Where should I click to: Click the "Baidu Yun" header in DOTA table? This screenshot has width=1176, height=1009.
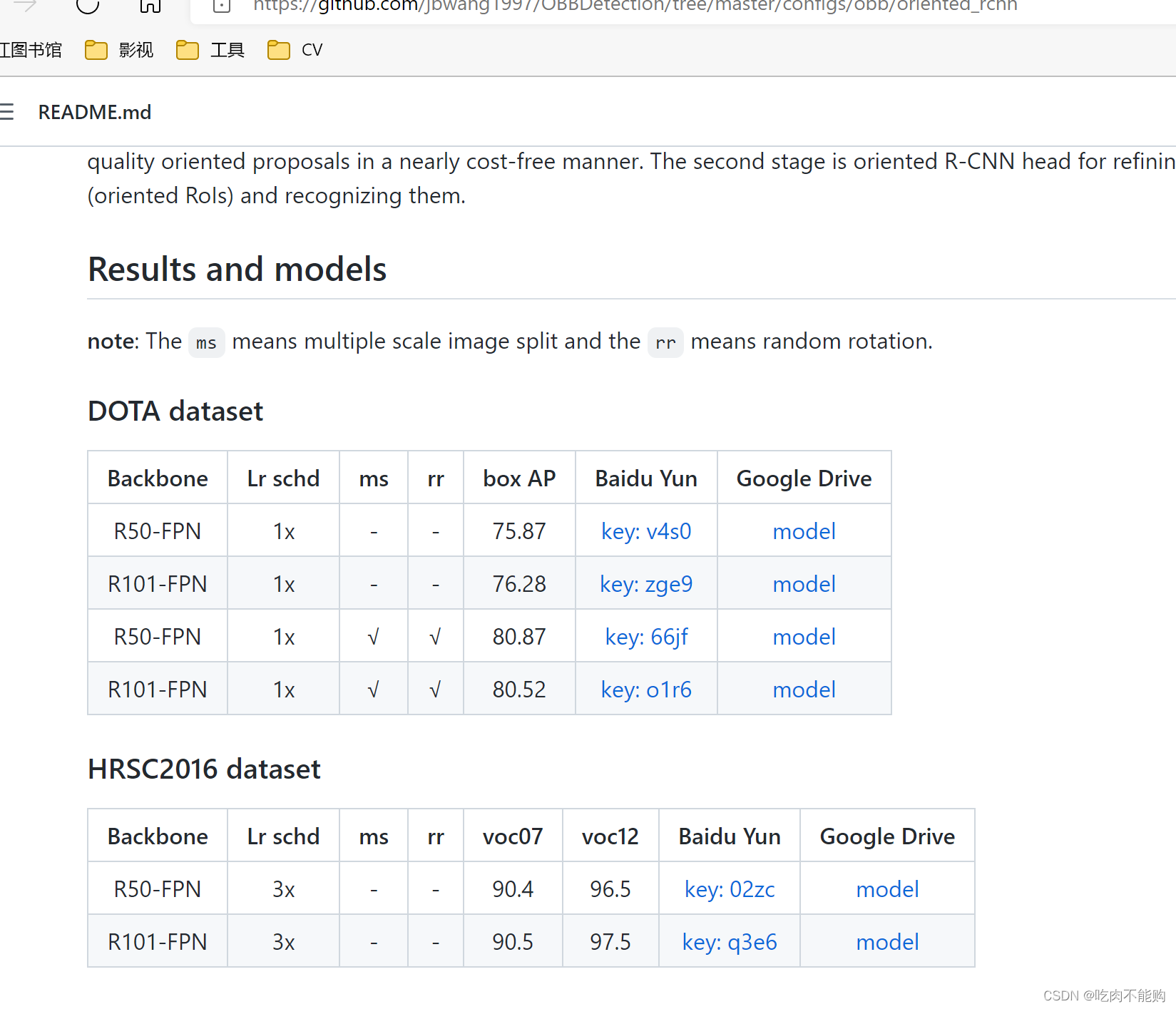tap(646, 478)
